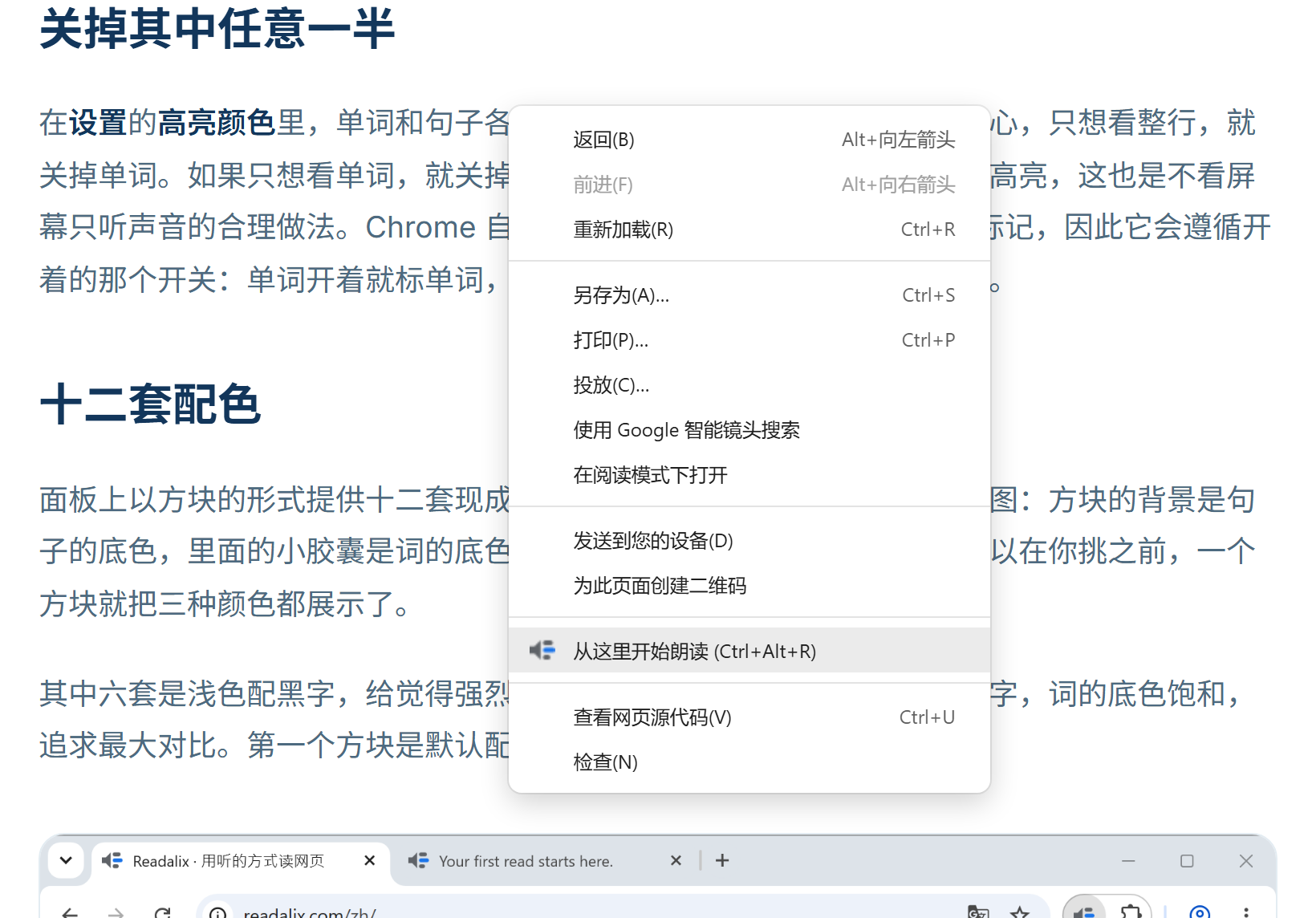Viewport: 1316px width, 918px height.
Task: Click the minimize icon of the pictured browser
Action: 1128,860
